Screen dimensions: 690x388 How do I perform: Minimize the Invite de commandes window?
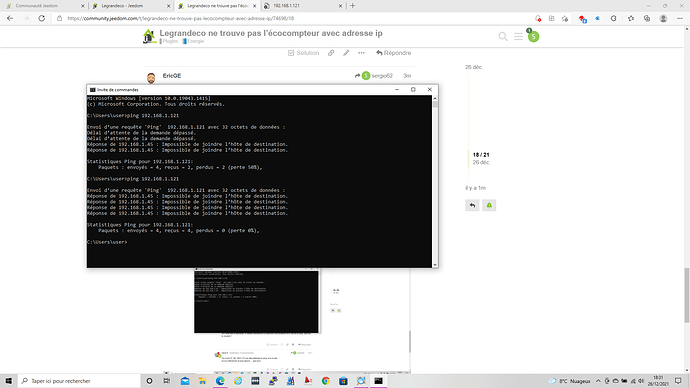[x=397, y=89]
